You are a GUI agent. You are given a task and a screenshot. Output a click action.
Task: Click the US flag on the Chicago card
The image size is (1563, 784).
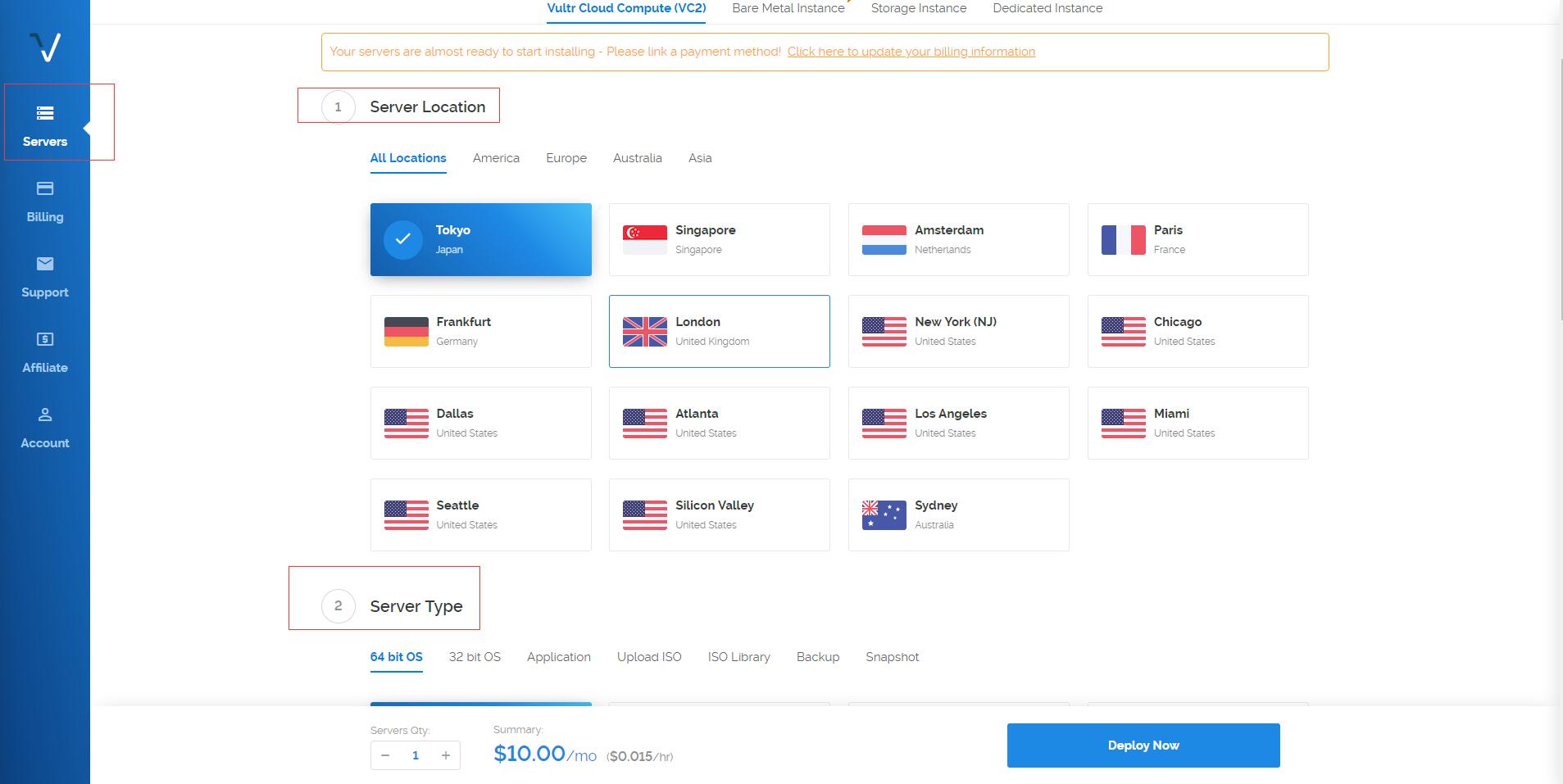click(x=1124, y=331)
